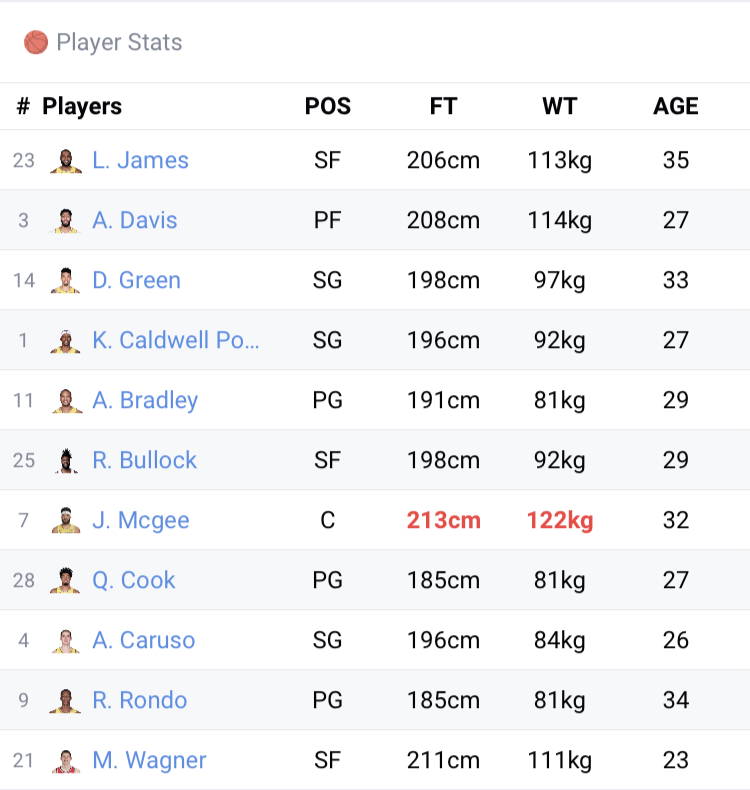The height and width of the screenshot is (790, 750).
Task: Click M. Wagner's player avatar
Action: coord(66,760)
